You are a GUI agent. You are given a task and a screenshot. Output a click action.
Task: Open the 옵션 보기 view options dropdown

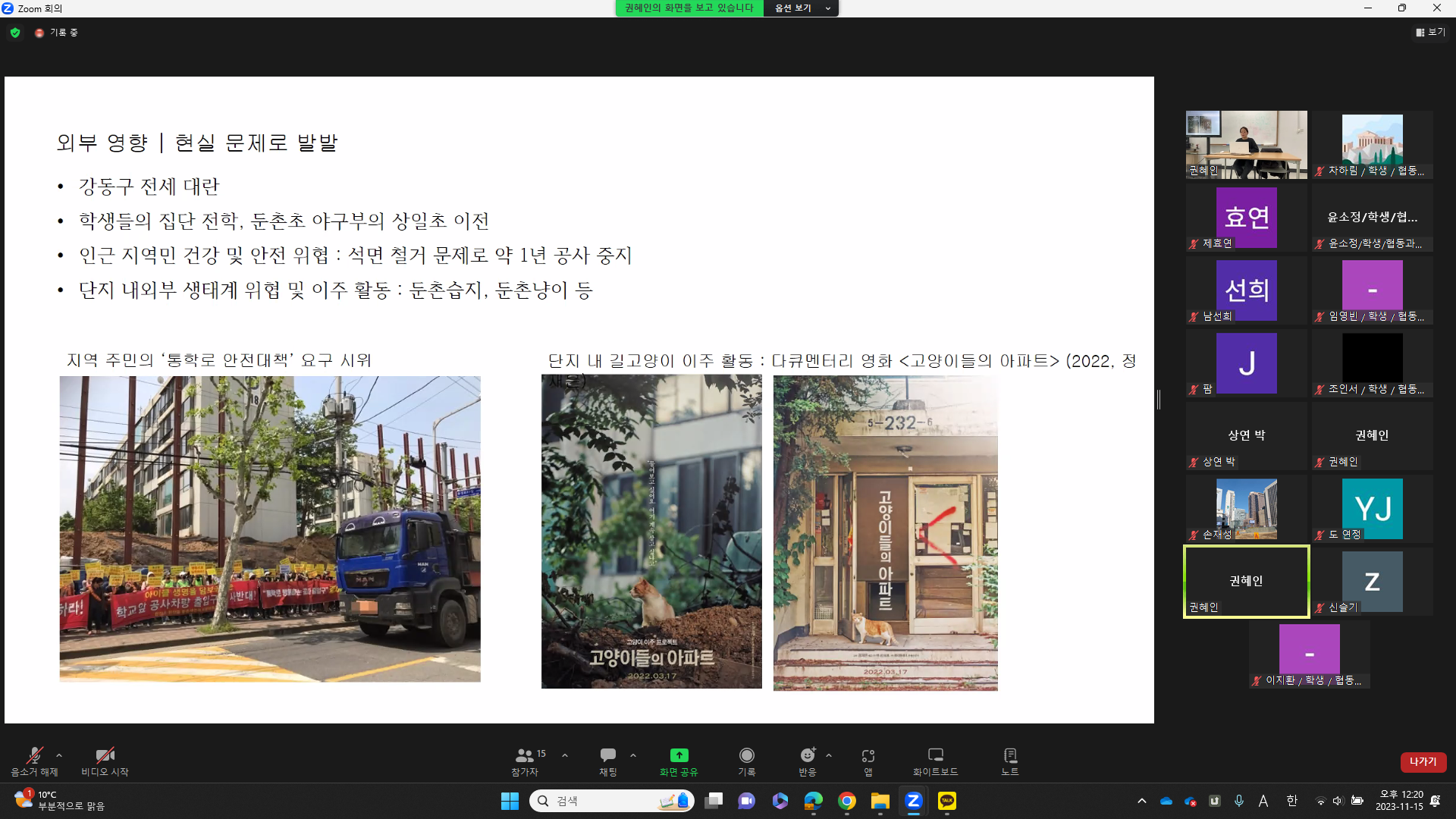802,8
